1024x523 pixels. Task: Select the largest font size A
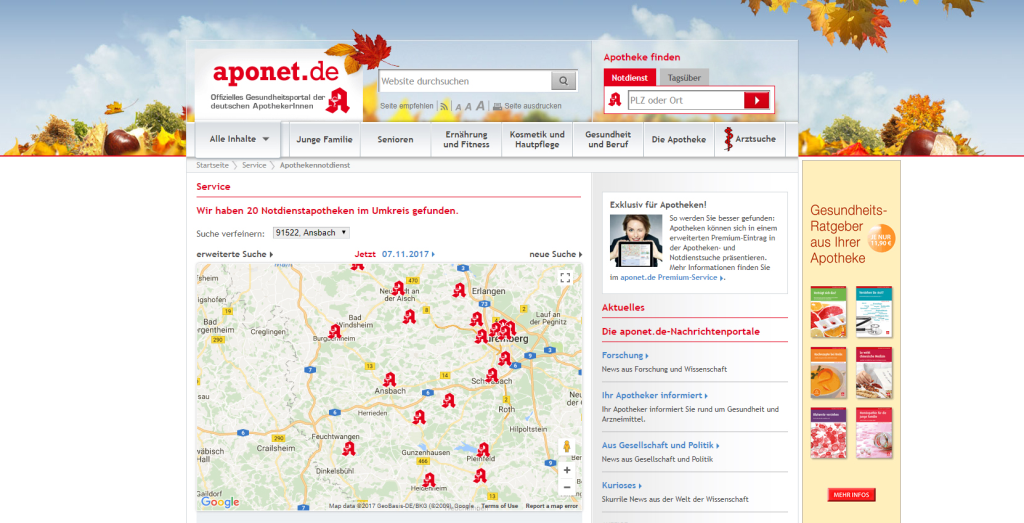480,105
